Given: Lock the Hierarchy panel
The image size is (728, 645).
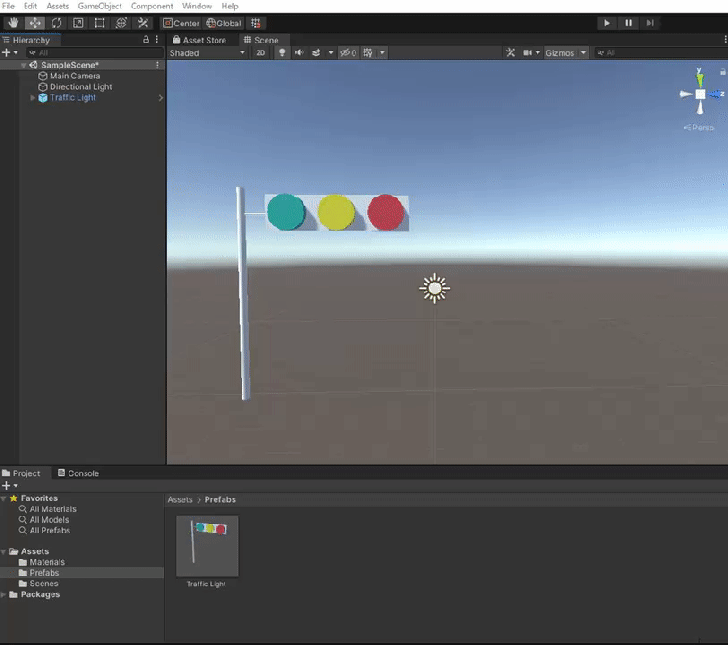Looking at the screenshot, I should (x=146, y=39).
